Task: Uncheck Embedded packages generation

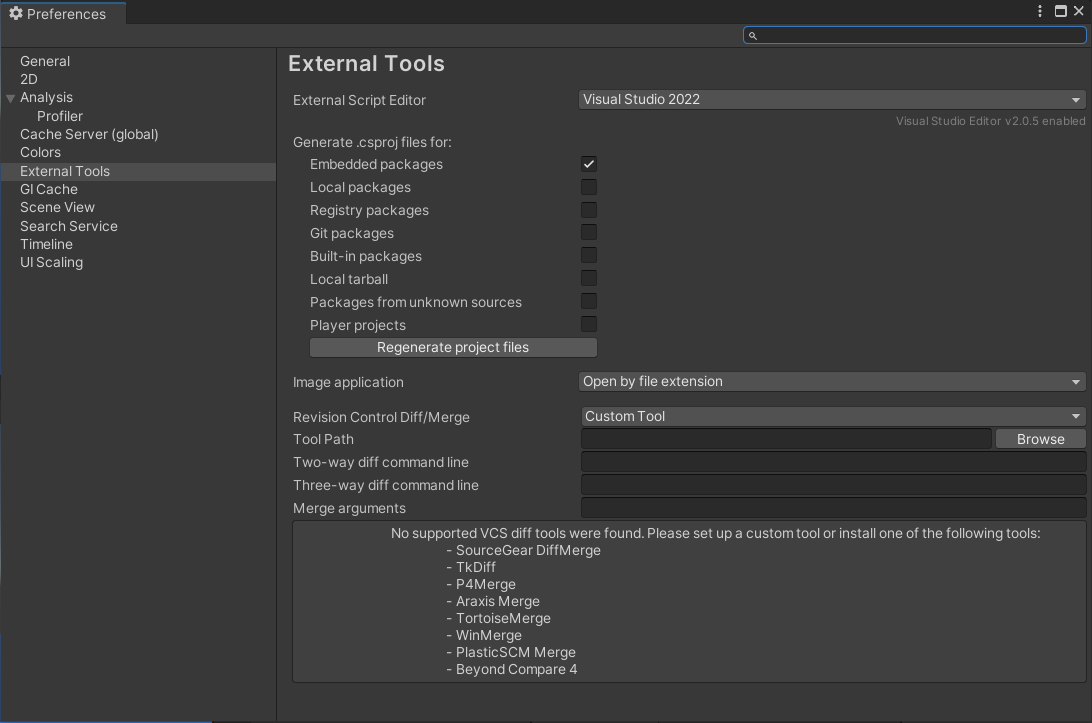Action: (588, 164)
